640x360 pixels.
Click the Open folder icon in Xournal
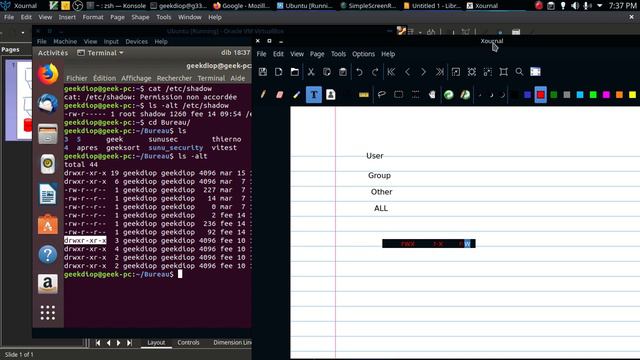(x=295, y=72)
